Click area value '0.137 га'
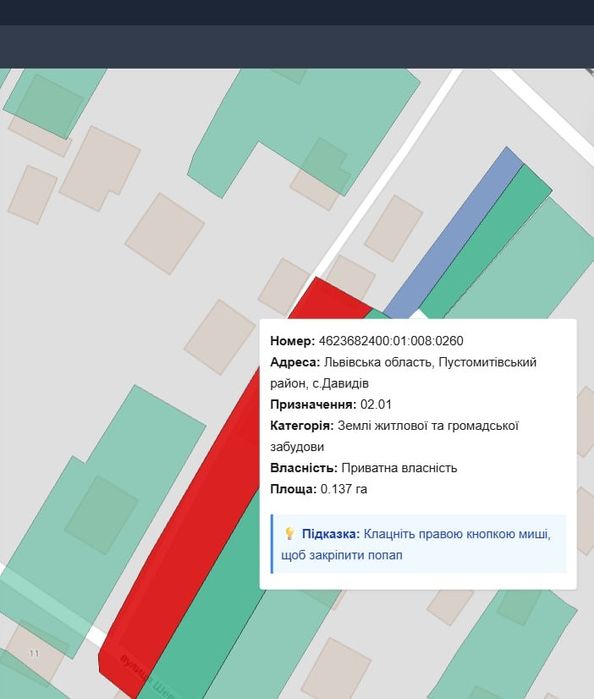 coord(344,489)
